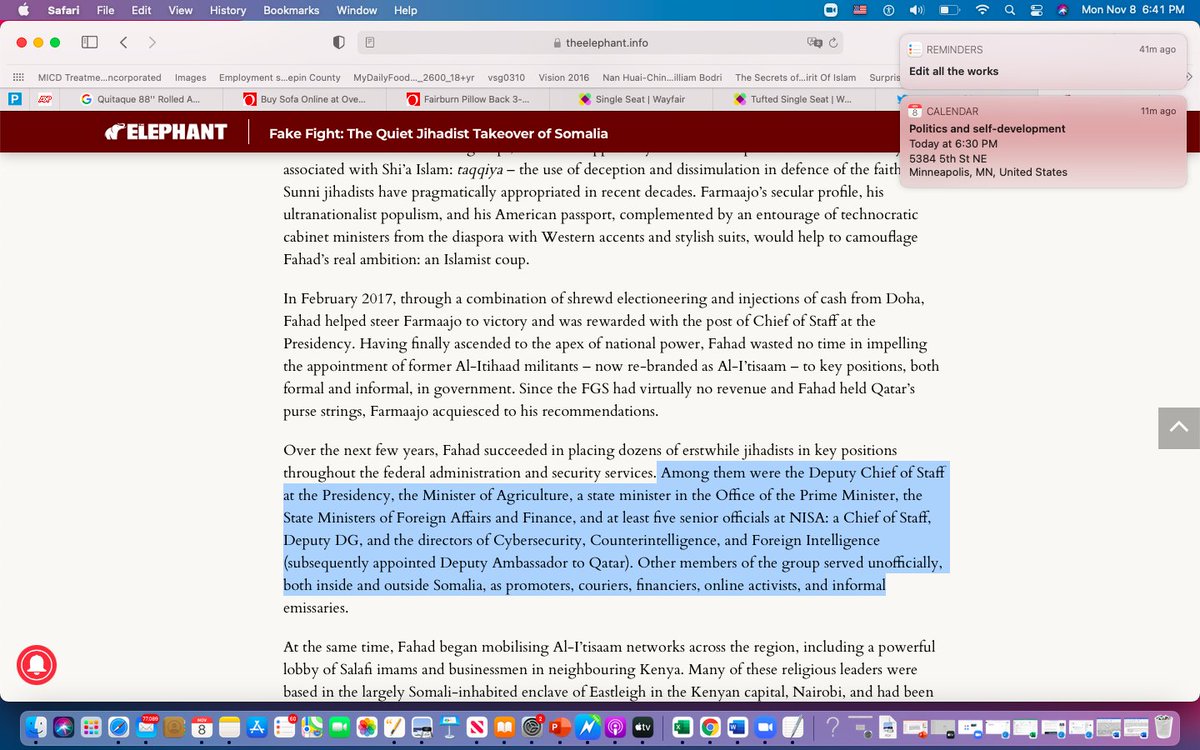
Task: Open Notes from the Dock
Action: 230,727
